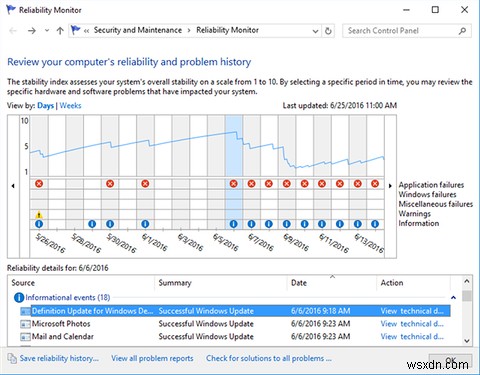
Task: Move the chart to later dates with right arrow
Action: tap(390, 186)
